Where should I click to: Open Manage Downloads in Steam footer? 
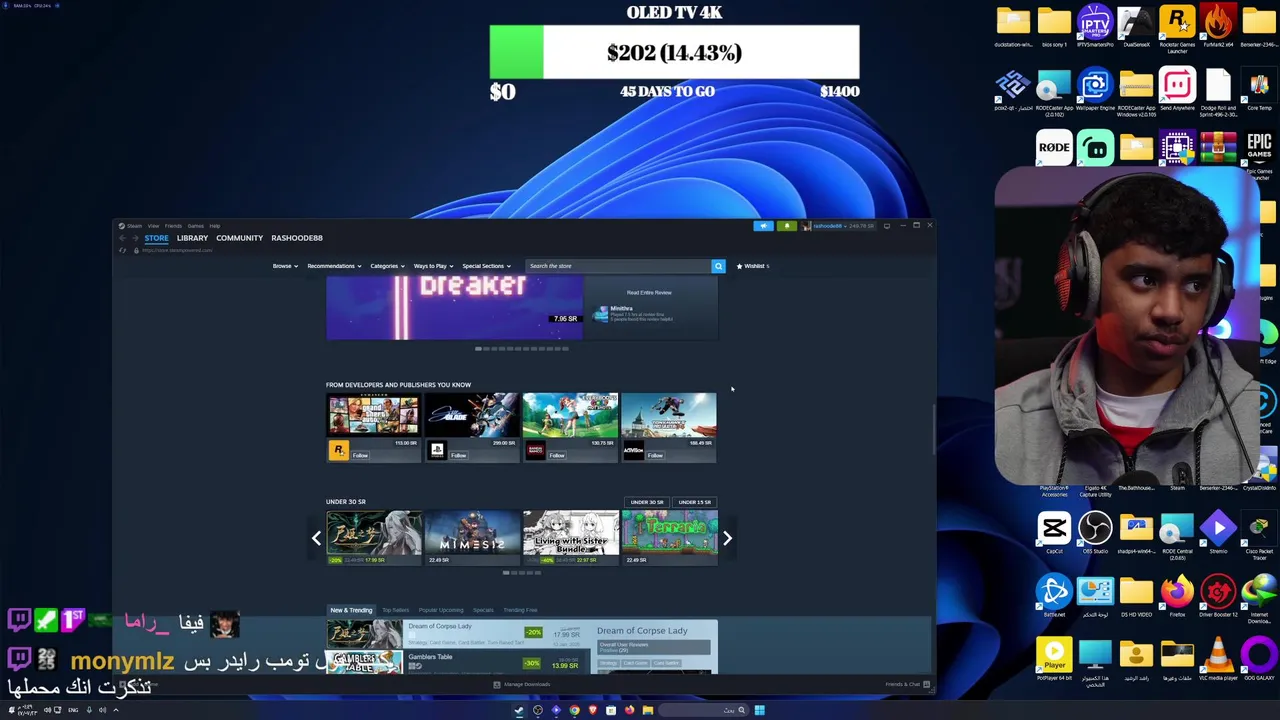522,684
